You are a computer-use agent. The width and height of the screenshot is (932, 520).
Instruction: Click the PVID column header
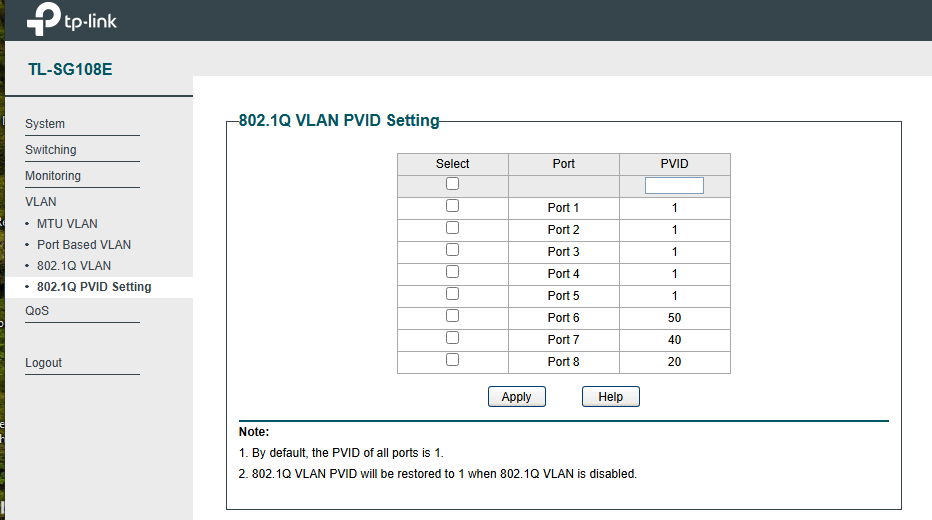[675, 164]
